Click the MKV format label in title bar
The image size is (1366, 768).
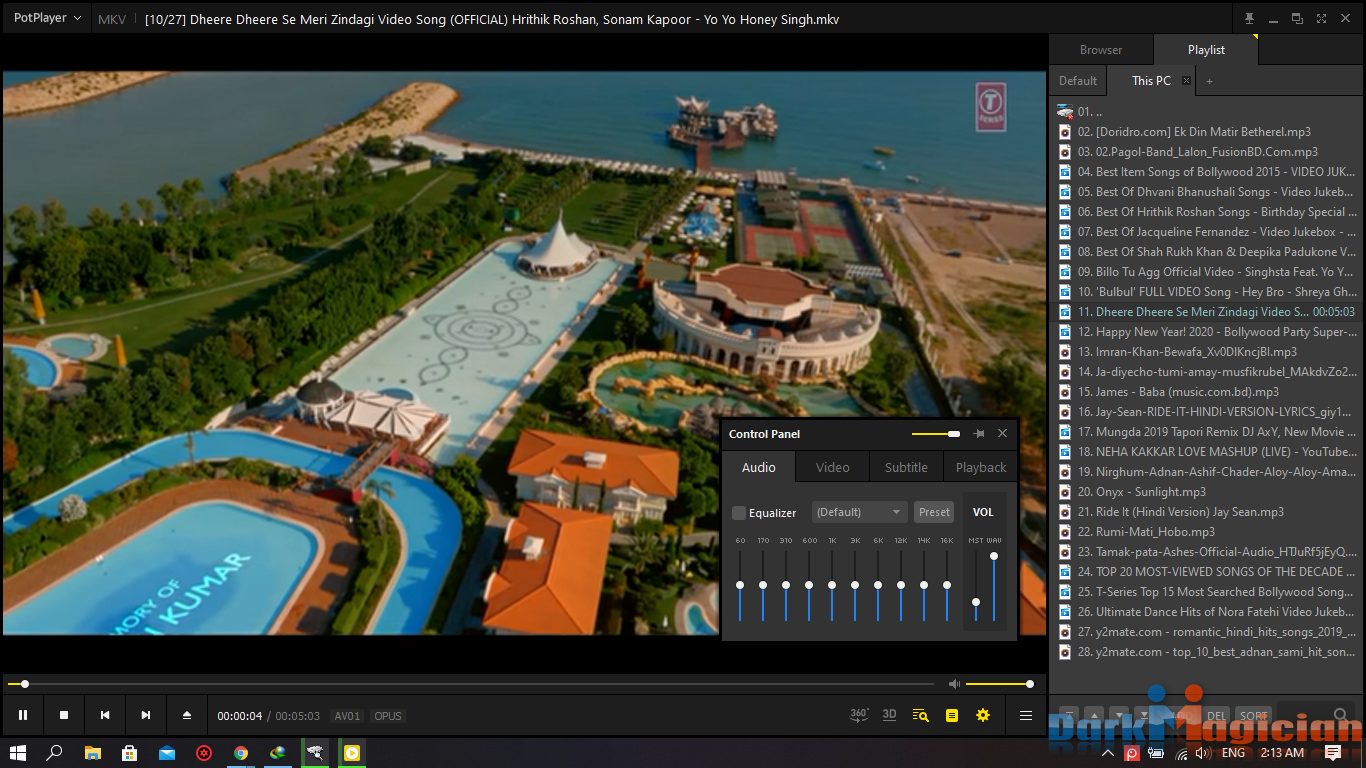(x=112, y=18)
